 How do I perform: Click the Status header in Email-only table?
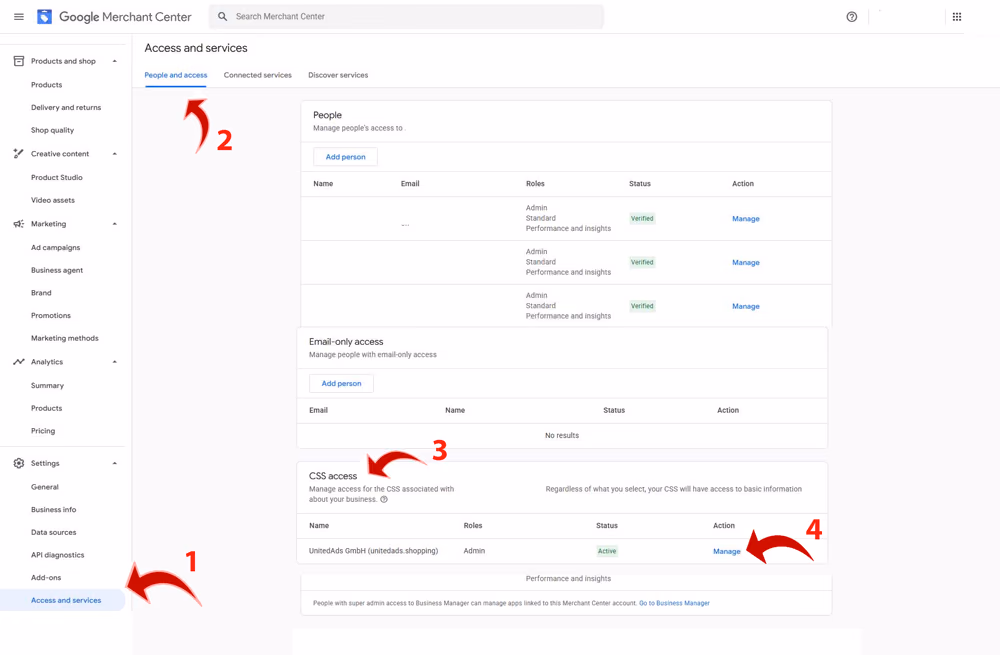(614, 411)
